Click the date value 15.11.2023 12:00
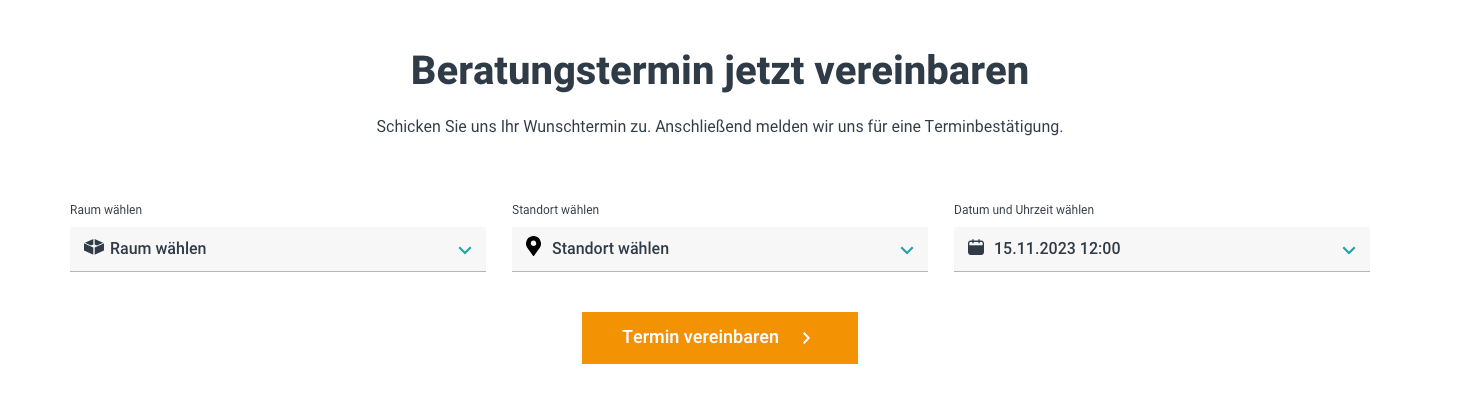Screen dimensions: 1476x418 [x=1057, y=248]
